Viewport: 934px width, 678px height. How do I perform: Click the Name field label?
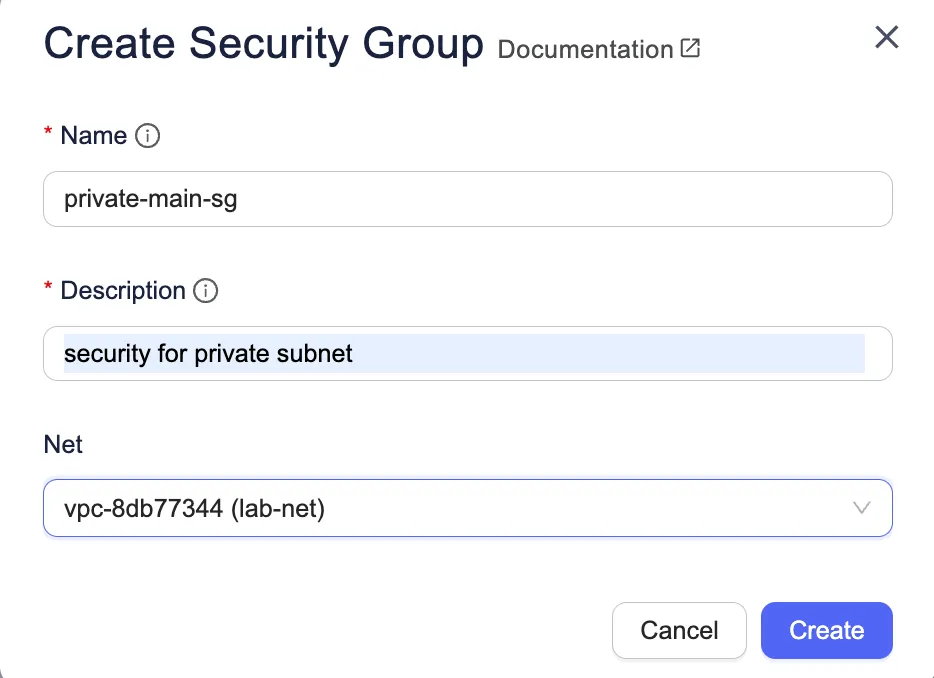coord(94,136)
